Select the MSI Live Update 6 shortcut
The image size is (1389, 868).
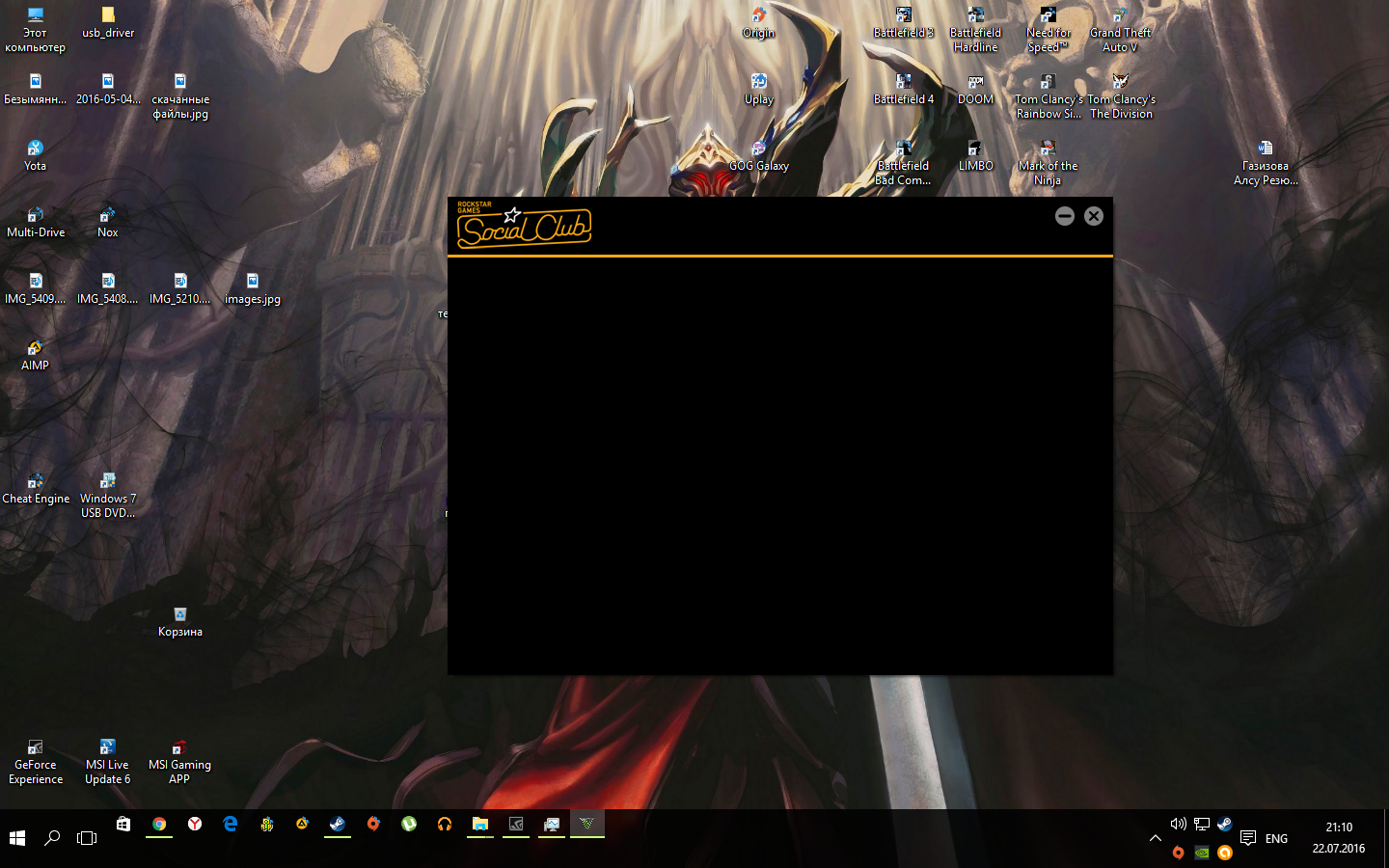tap(108, 762)
